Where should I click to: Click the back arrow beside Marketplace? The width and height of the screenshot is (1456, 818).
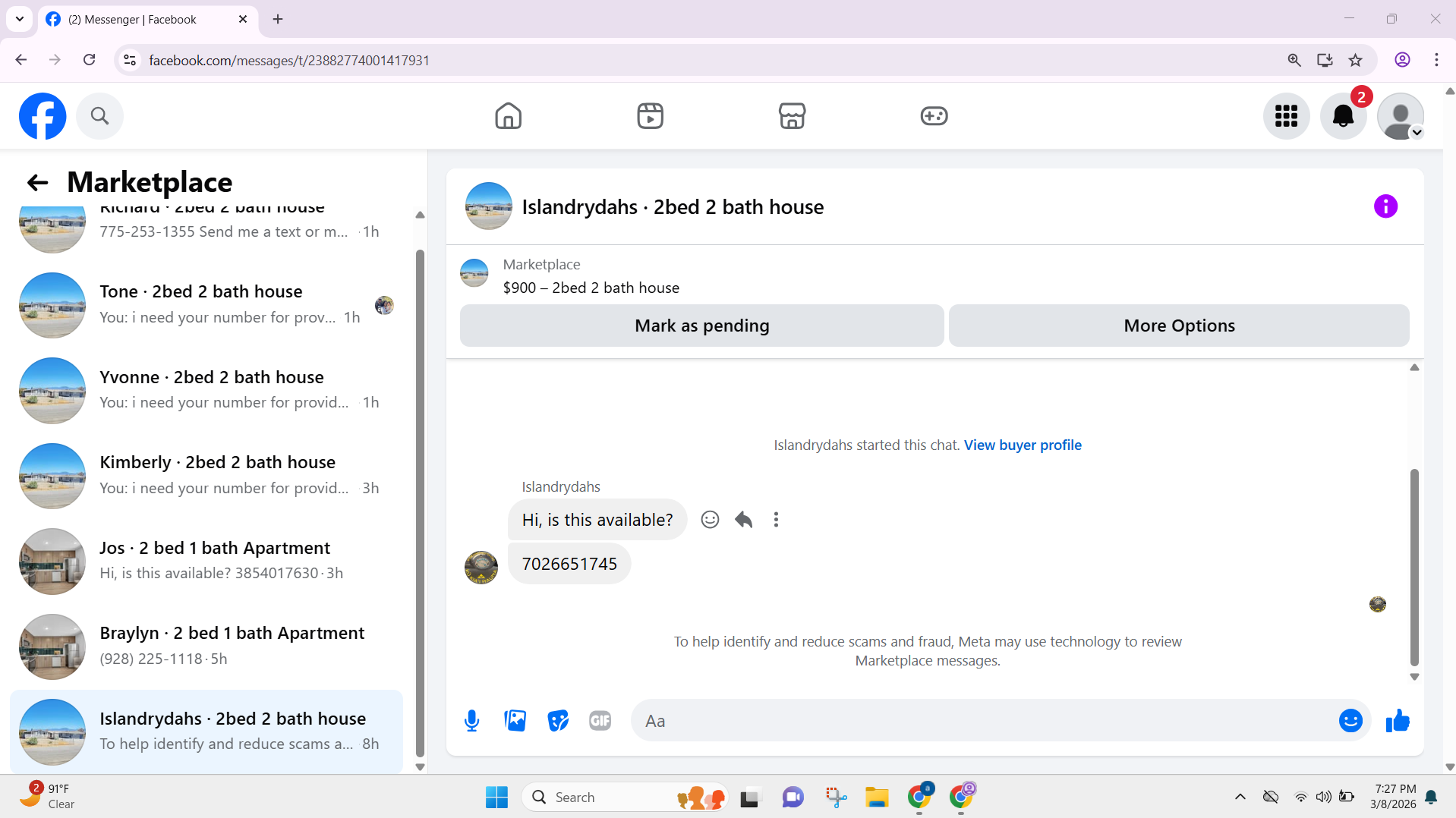(x=37, y=182)
